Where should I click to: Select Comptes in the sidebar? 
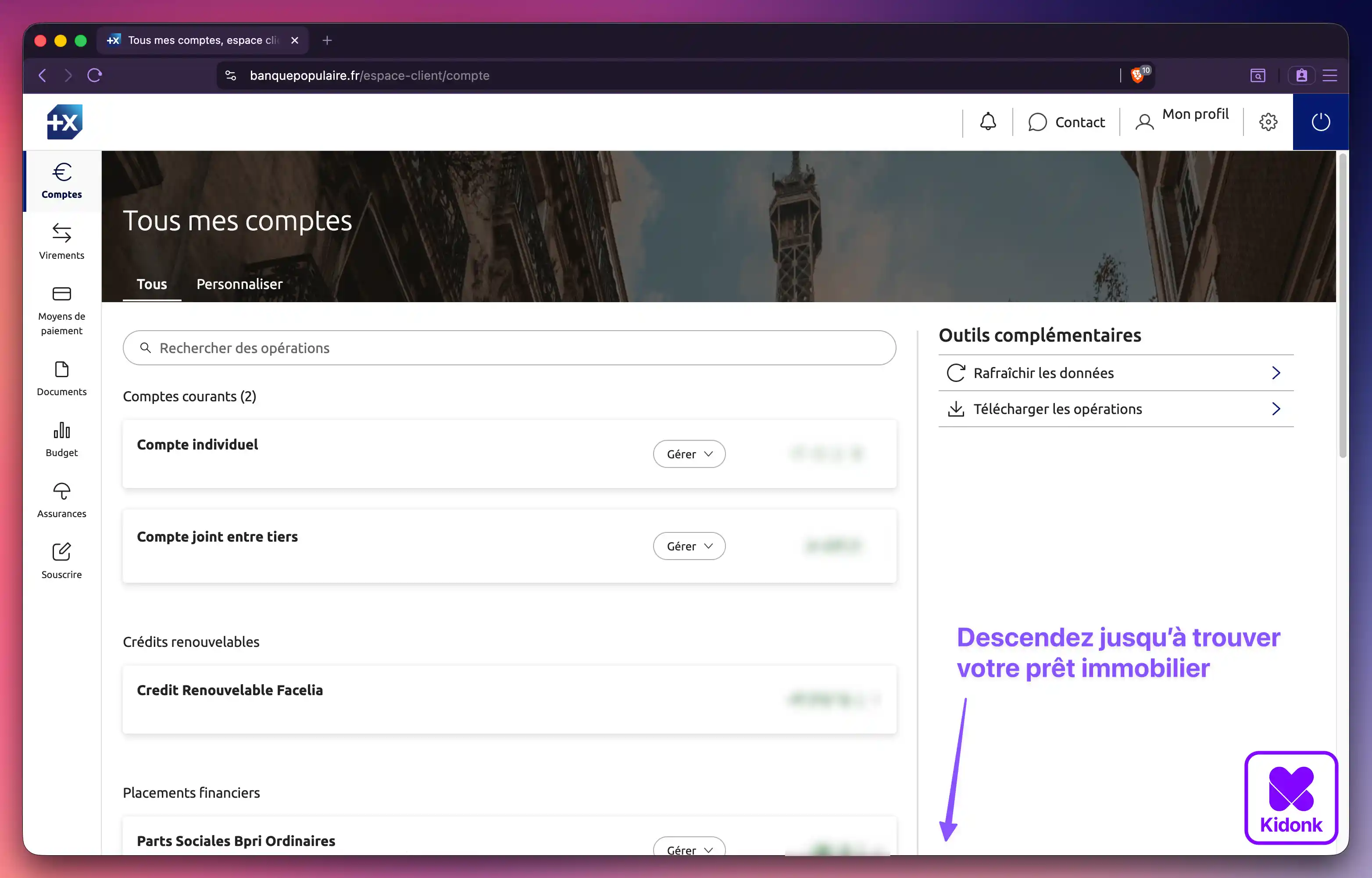tap(61, 181)
